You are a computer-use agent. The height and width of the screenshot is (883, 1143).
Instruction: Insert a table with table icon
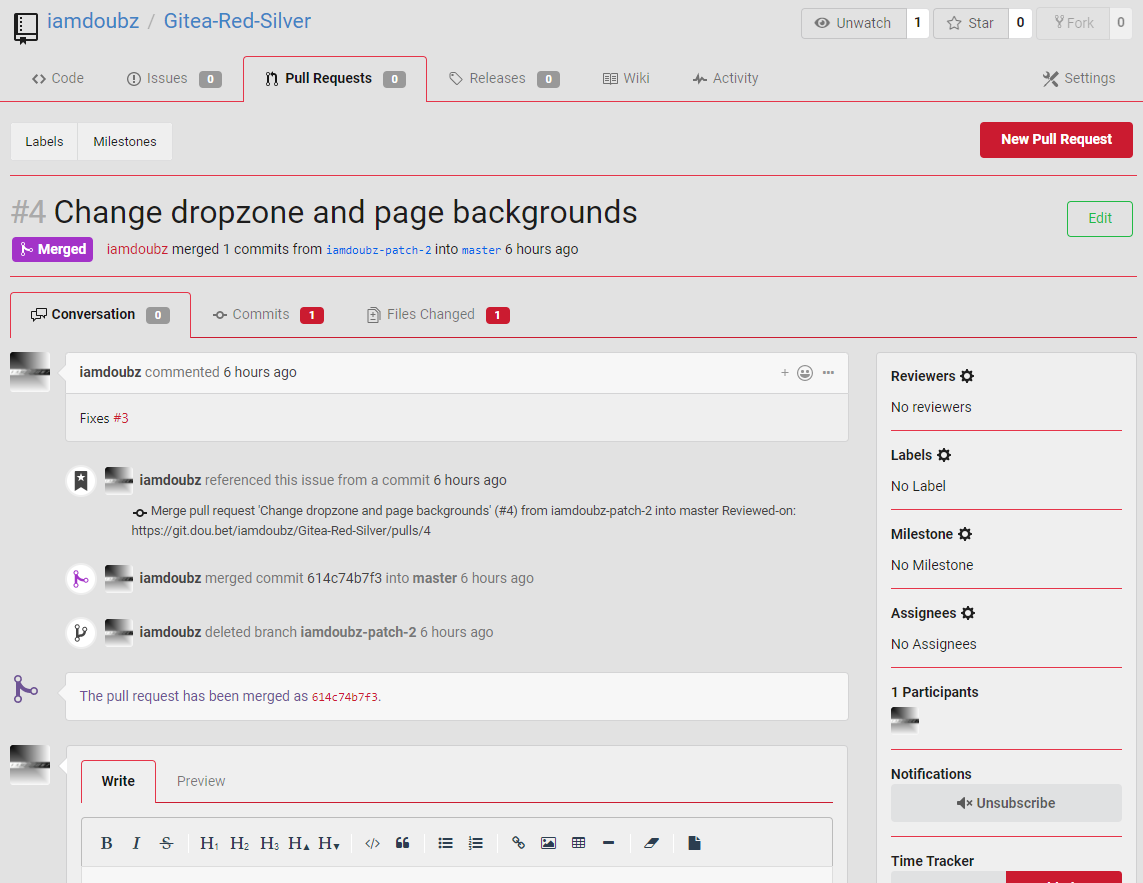[579, 843]
